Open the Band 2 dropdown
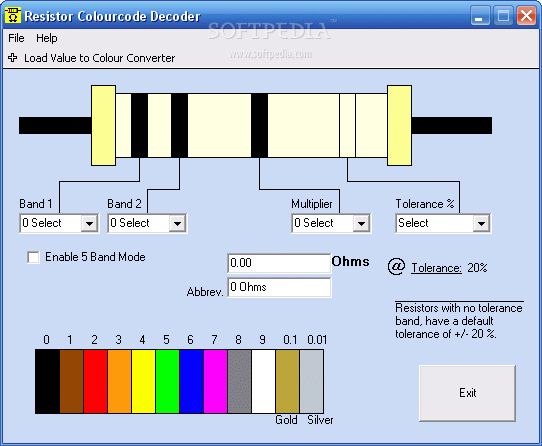542x446 pixels. [x=177, y=223]
